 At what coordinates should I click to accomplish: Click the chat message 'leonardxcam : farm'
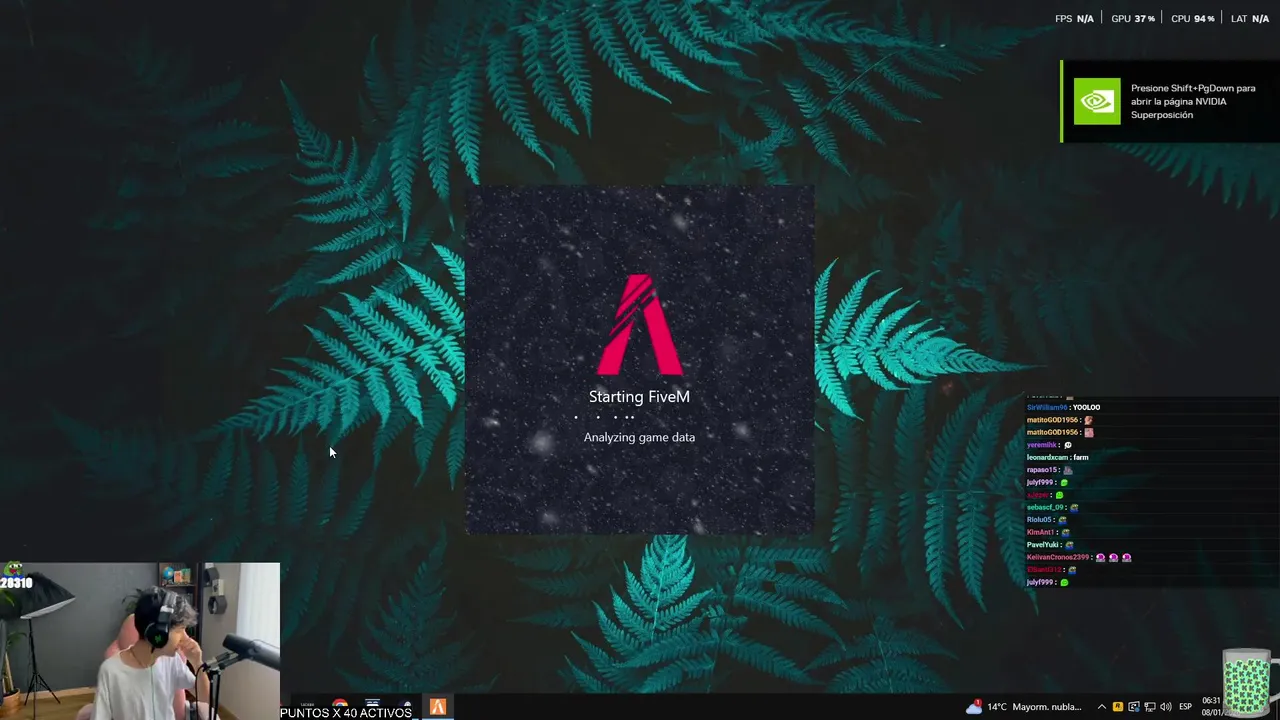pyautogui.click(x=1057, y=457)
